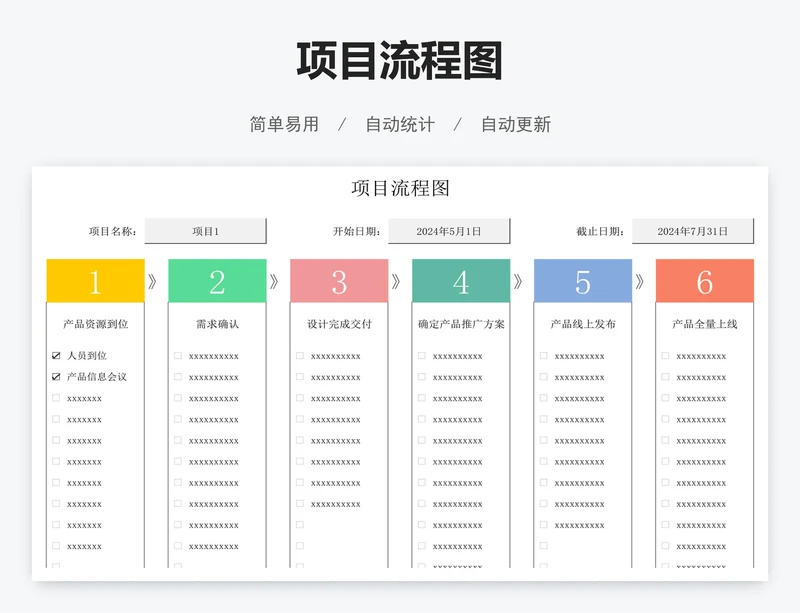
Task: Click the 产品信息会议 task text
Action: click(x=97, y=377)
